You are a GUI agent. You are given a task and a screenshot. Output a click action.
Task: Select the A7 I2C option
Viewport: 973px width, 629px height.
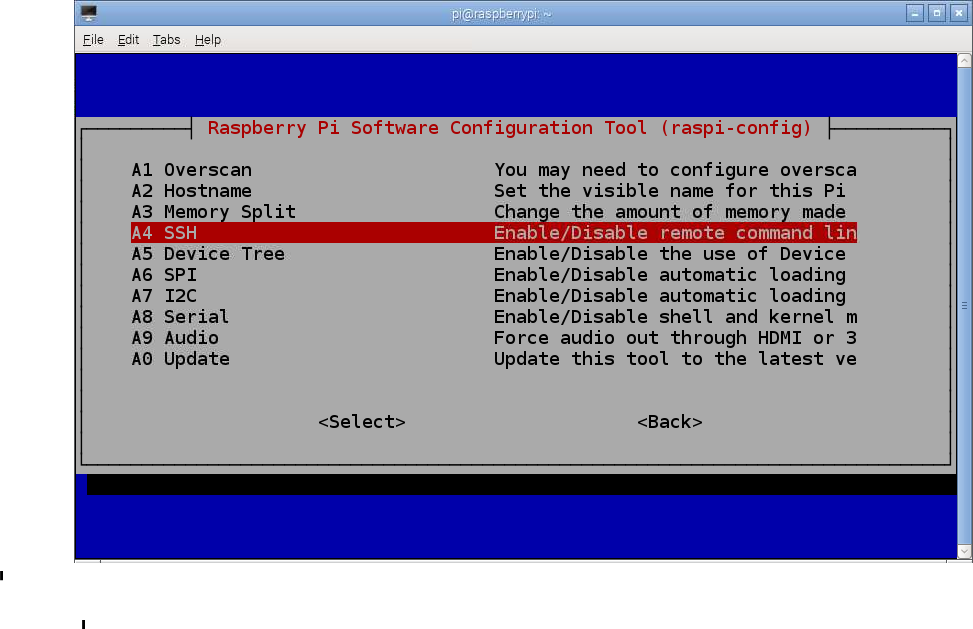coord(494,296)
